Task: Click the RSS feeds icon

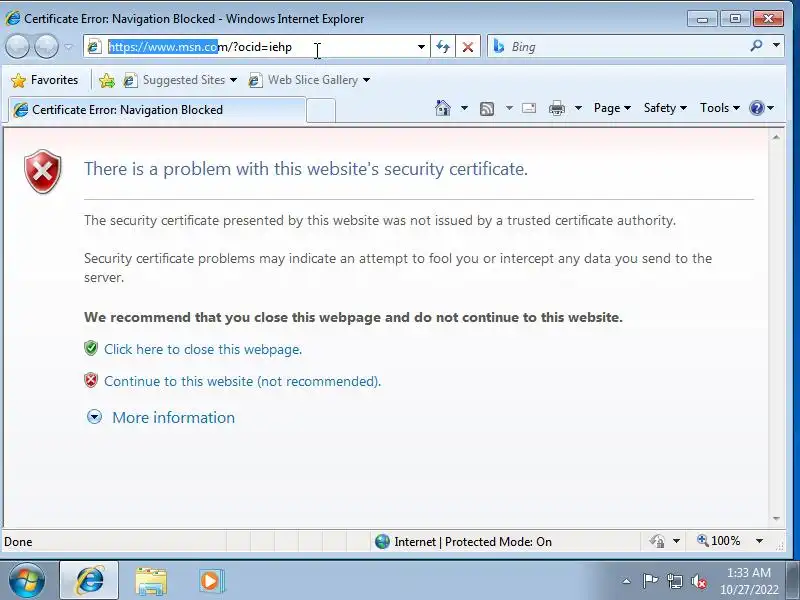Action: 487,108
